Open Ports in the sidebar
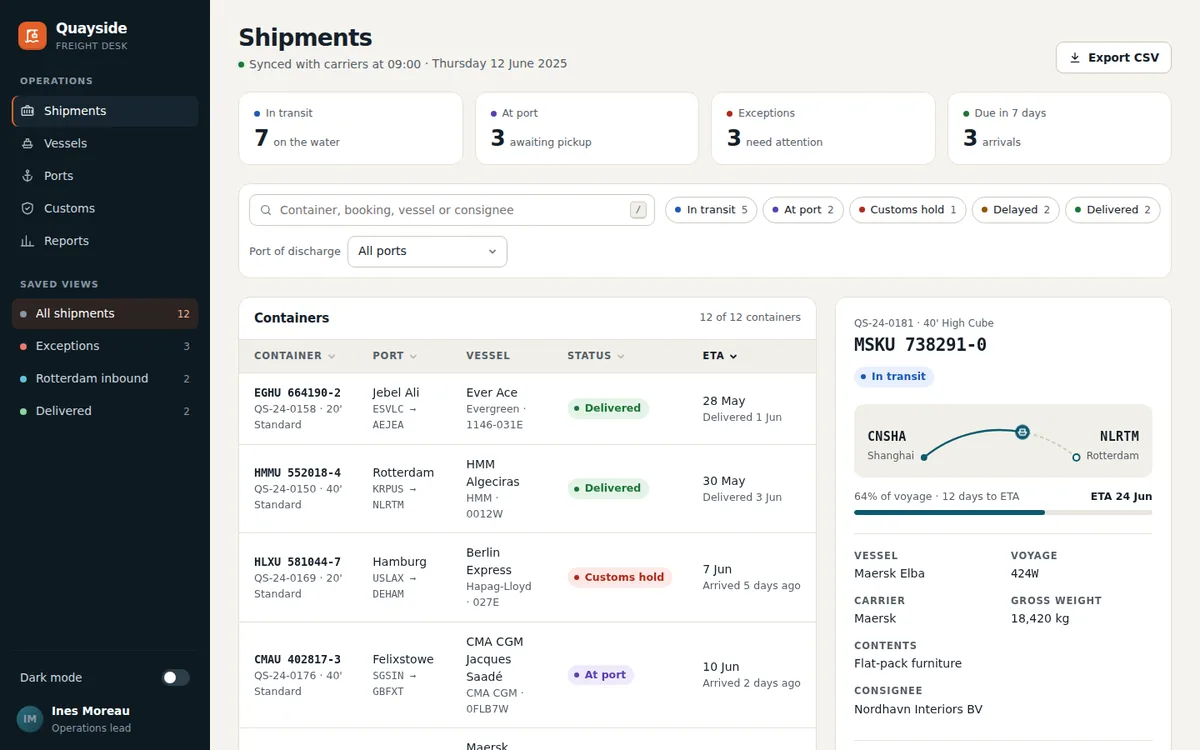Image resolution: width=1200 pixels, height=750 pixels. 105,176
